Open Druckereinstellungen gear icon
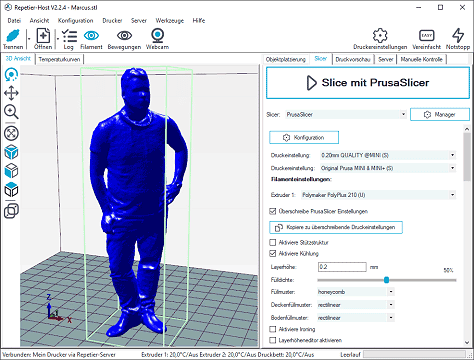 (x=380, y=35)
